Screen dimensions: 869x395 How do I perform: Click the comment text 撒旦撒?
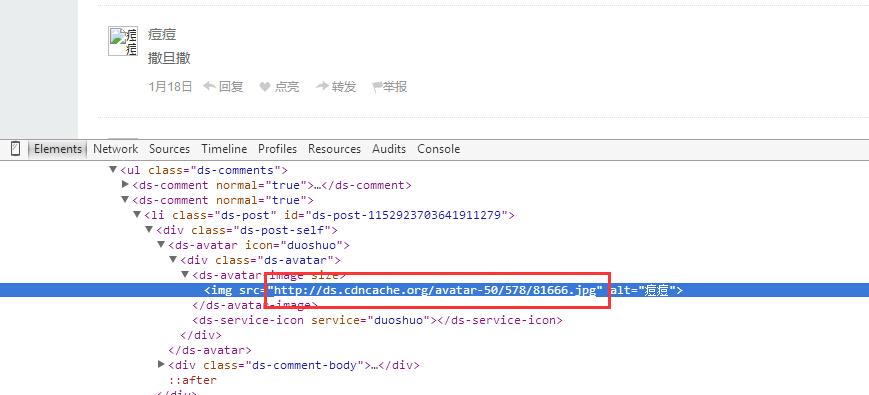(170, 58)
